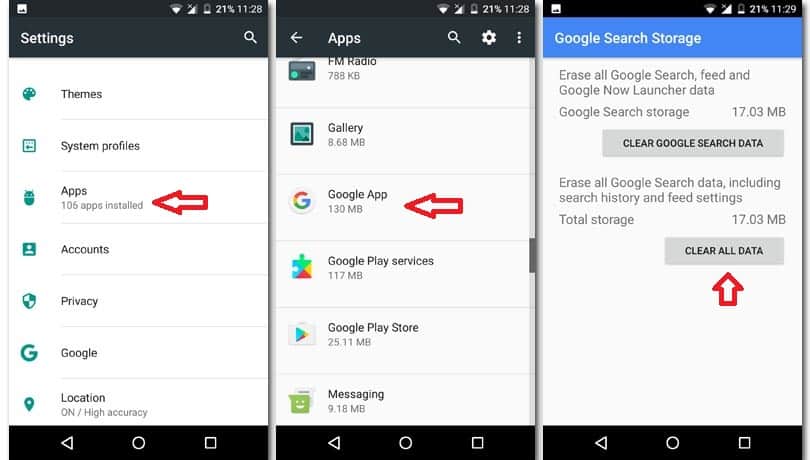Tap the recents square on Google Search Storage screen
Image resolution: width=810 pixels, height=460 pixels.
tap(744, 443)
